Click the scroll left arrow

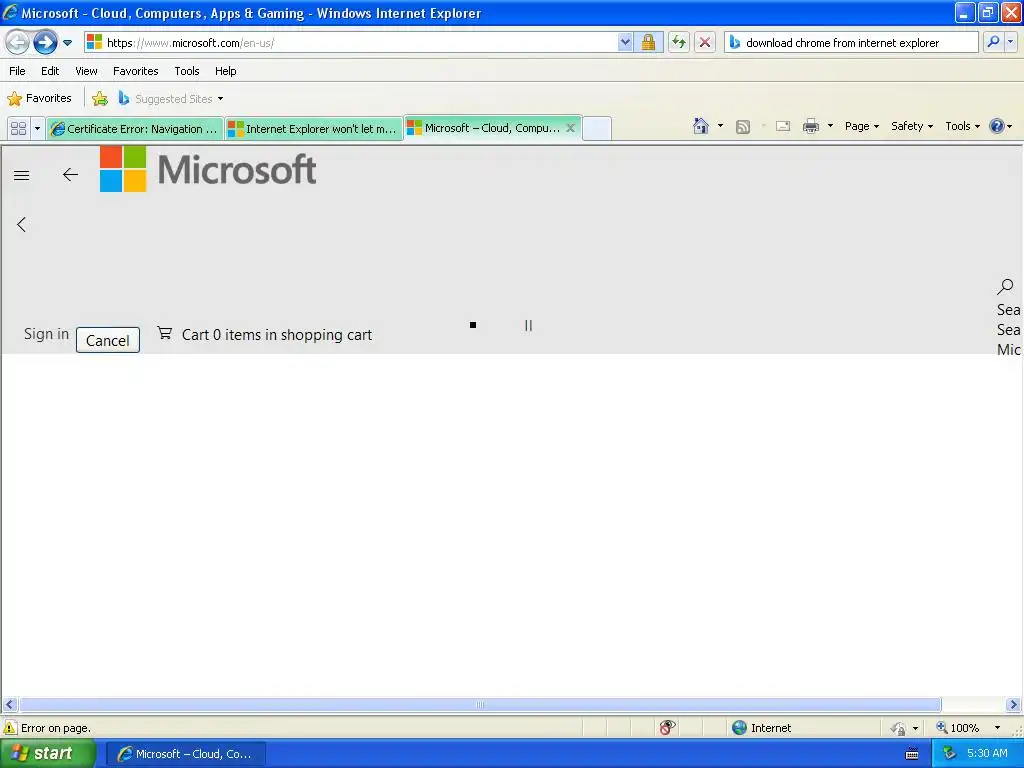point(9,705)
